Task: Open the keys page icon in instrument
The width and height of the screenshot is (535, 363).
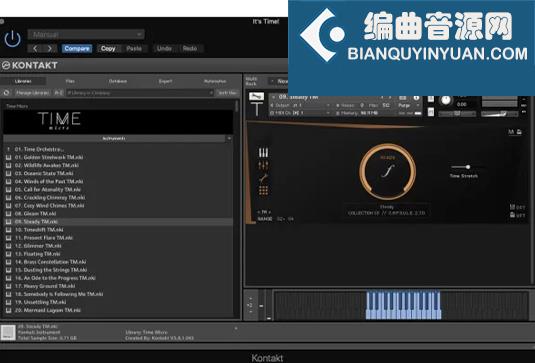Action: pyautogui.click(x=263, y=153)
